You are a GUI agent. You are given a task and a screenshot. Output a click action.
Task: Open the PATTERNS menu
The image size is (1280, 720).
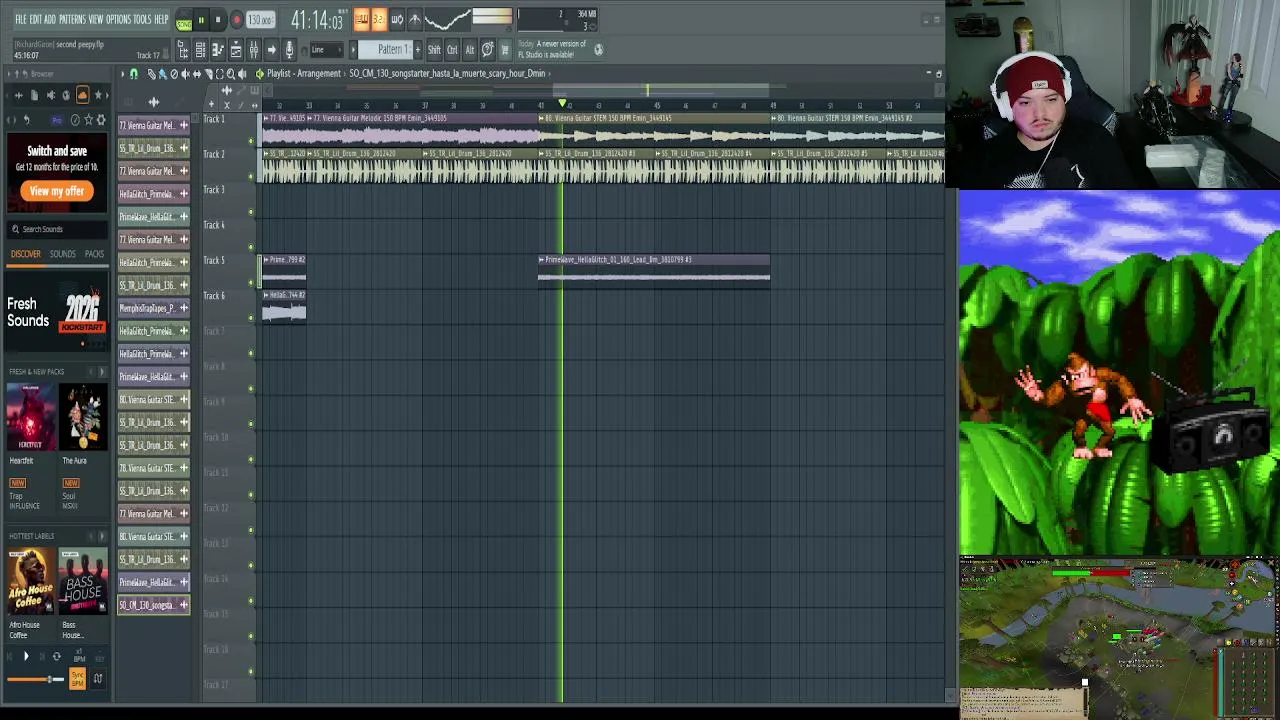(72, 19)
